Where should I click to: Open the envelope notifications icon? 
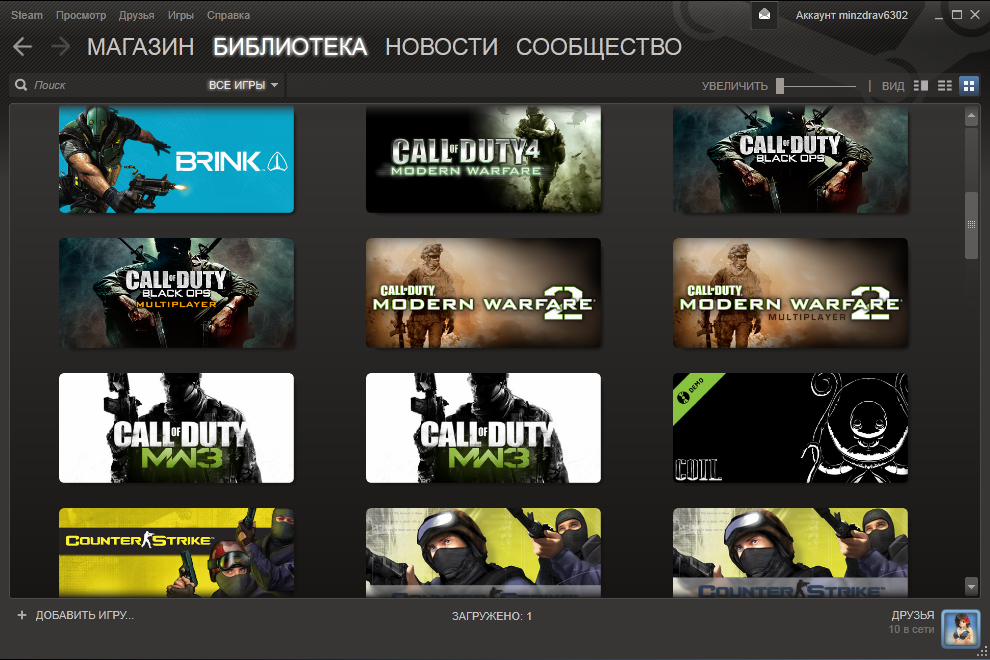[764, 15]
